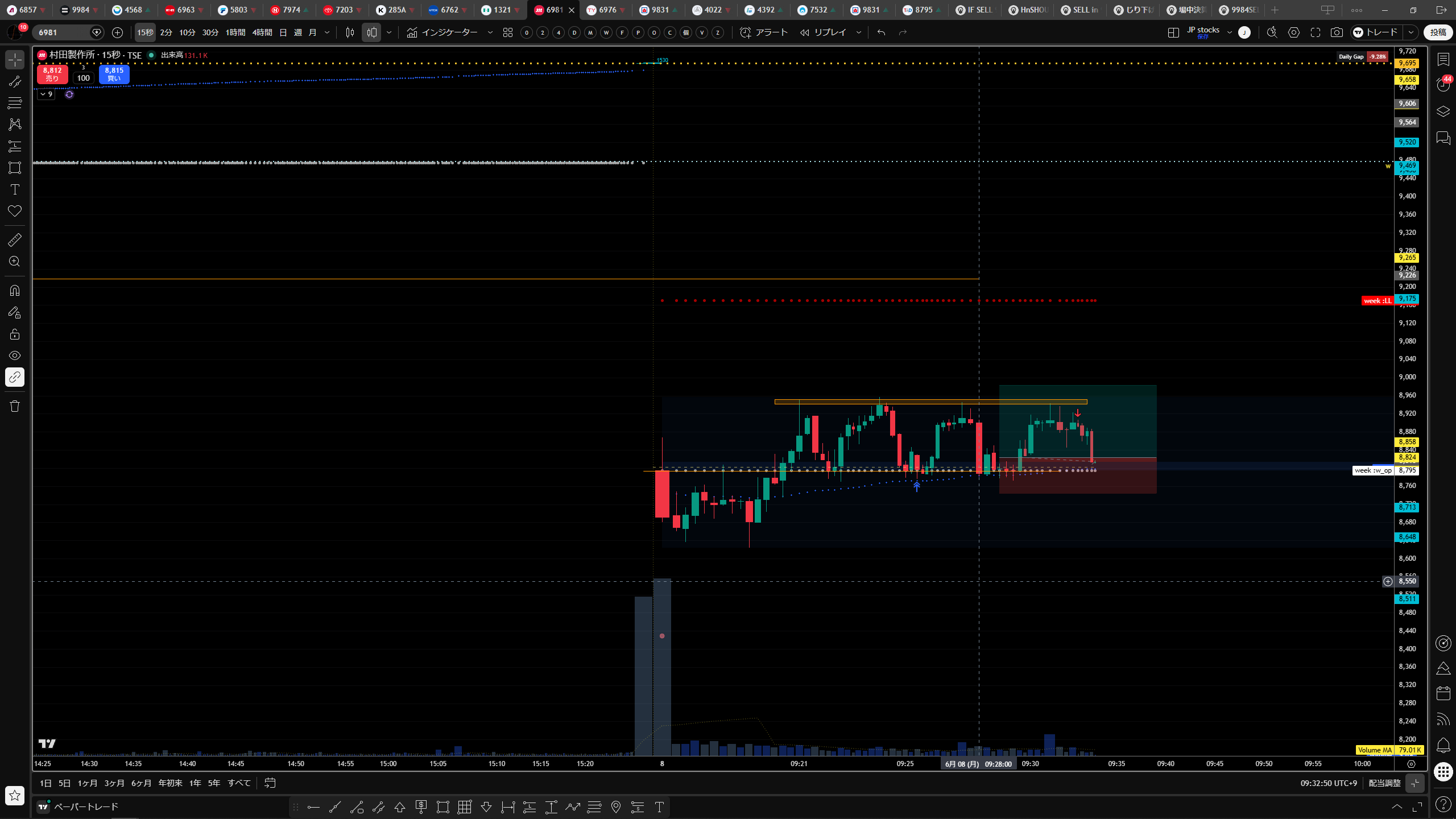Select the 3ヶ月 date range

pyautogui.click(x=114, y=783)
